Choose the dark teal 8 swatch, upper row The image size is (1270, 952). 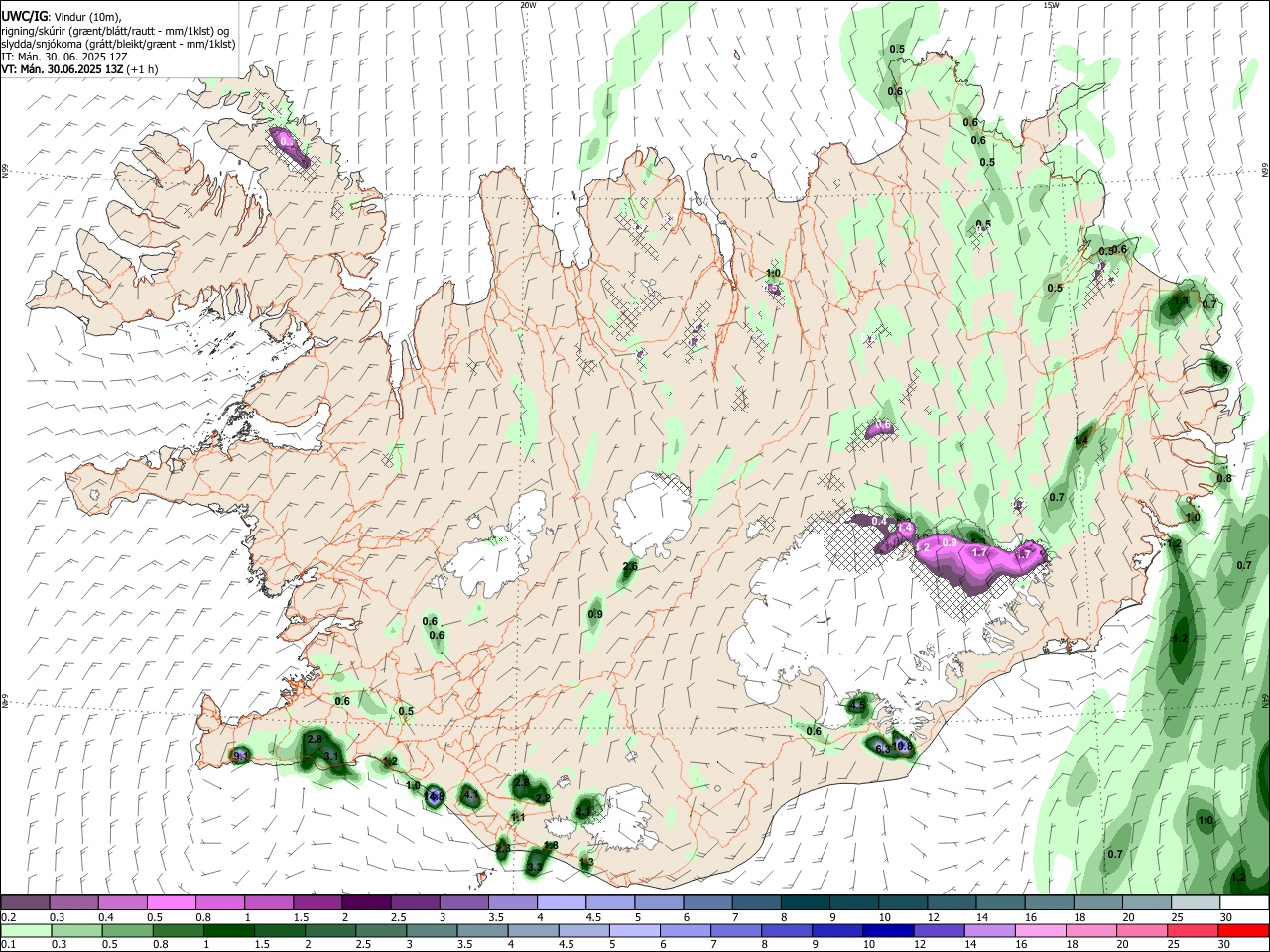(x=806, y=903)
